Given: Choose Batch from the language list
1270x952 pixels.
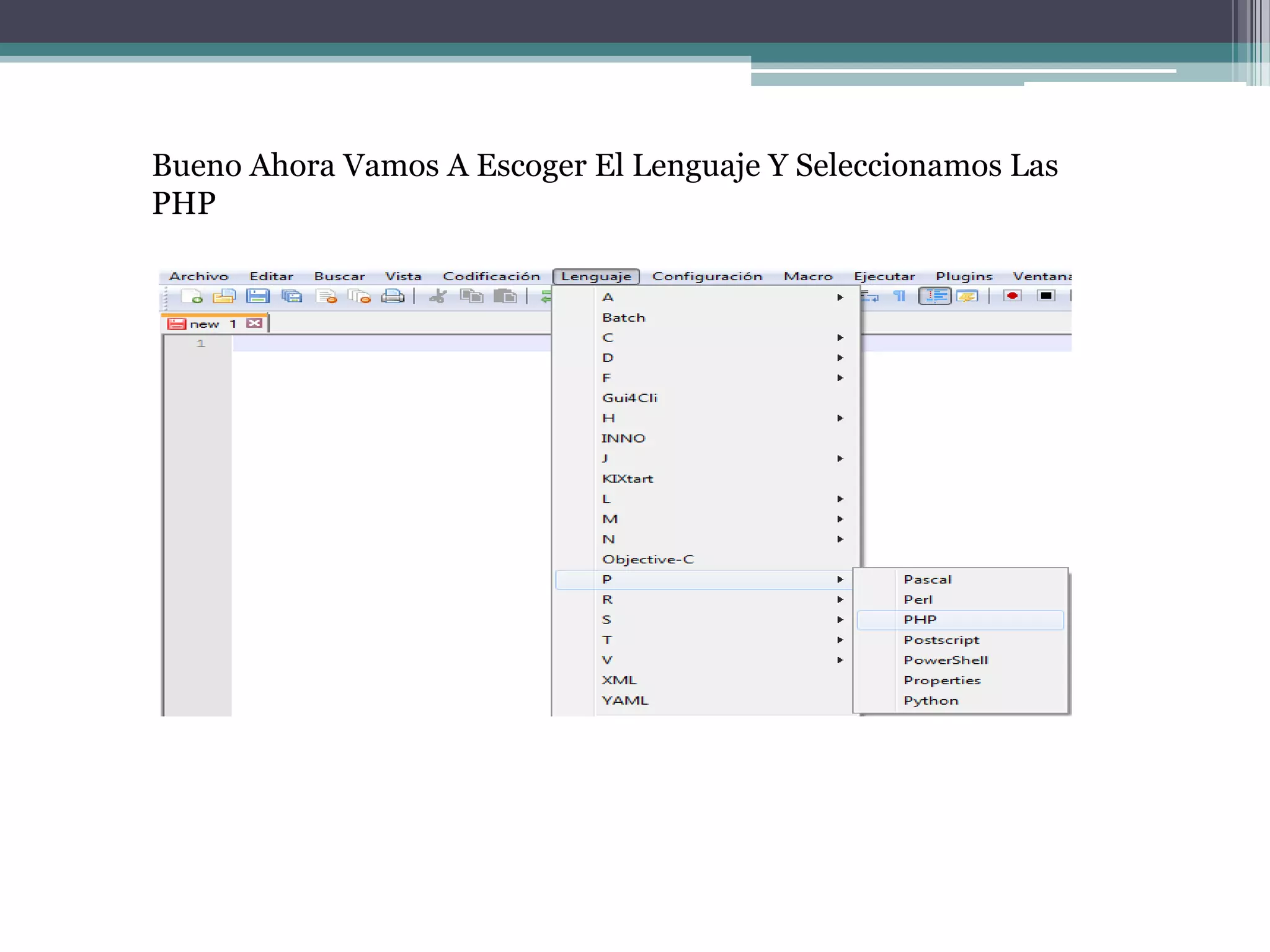Looking at the screenshot, I should tap(705, 317).
